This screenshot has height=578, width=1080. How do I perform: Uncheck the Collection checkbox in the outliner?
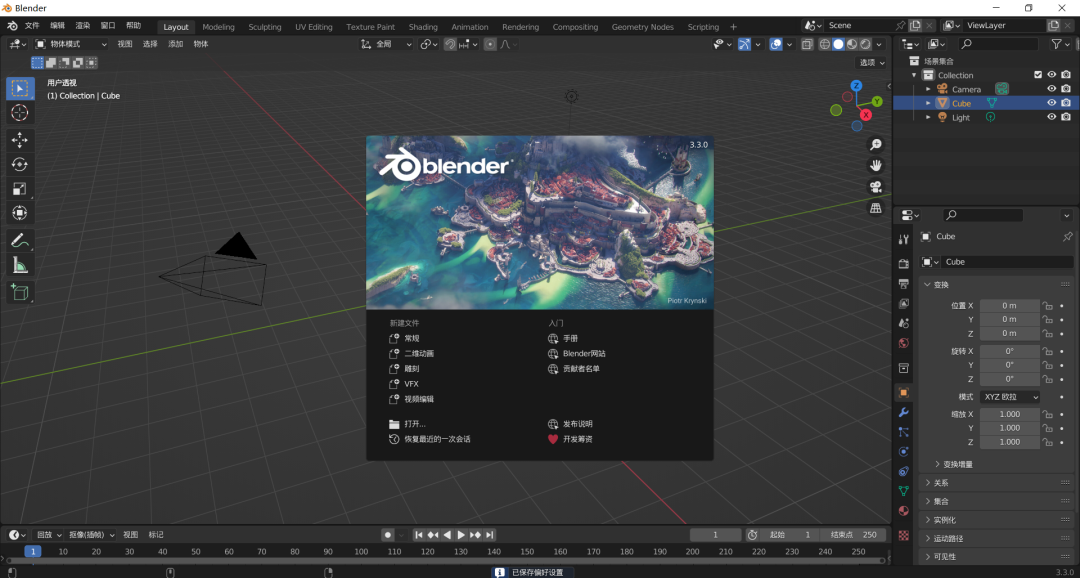(1038, 74)
